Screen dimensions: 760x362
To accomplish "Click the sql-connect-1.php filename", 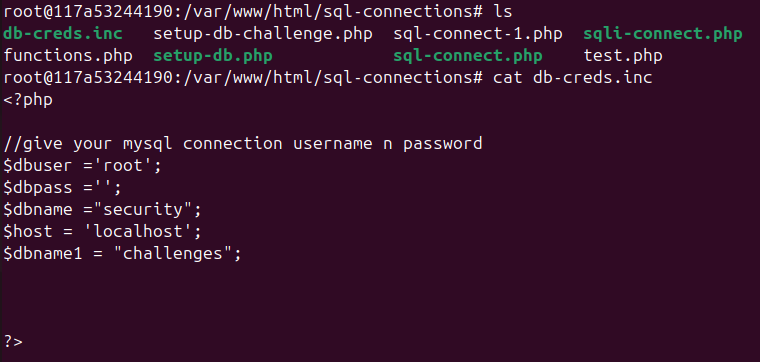I will coord(477,34).
